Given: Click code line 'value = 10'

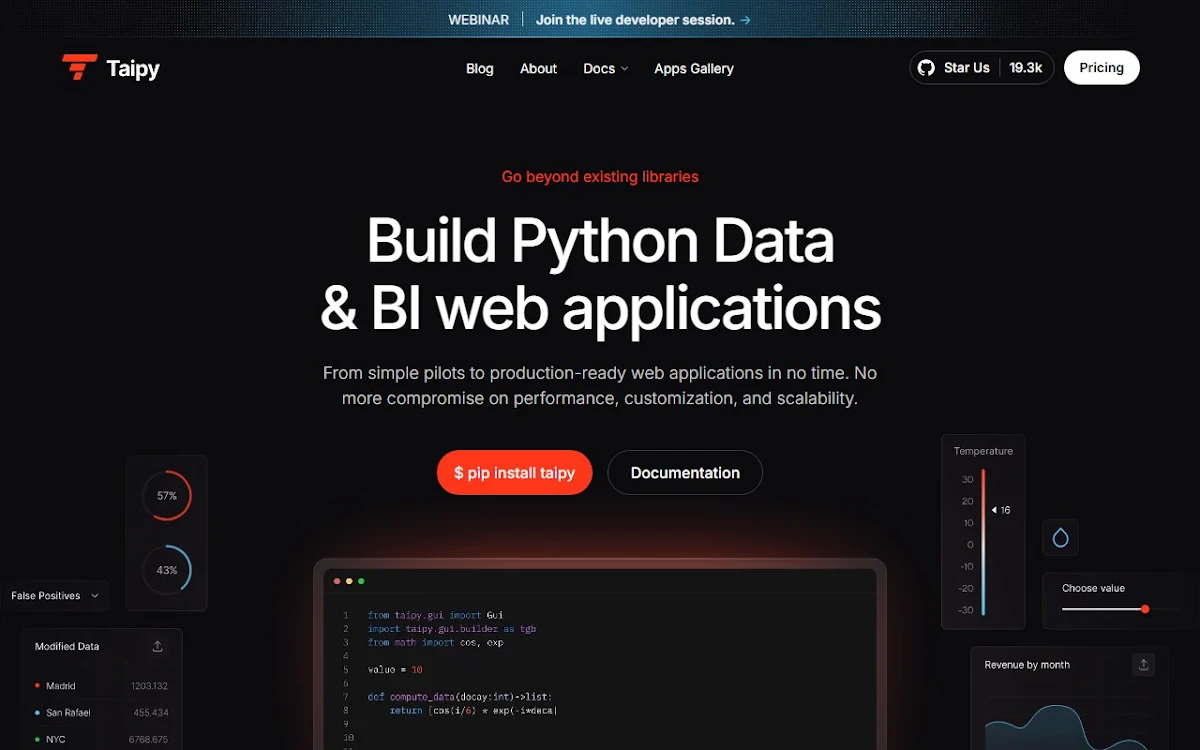Looking at the screenshot, I should click(x=395, y=670).
